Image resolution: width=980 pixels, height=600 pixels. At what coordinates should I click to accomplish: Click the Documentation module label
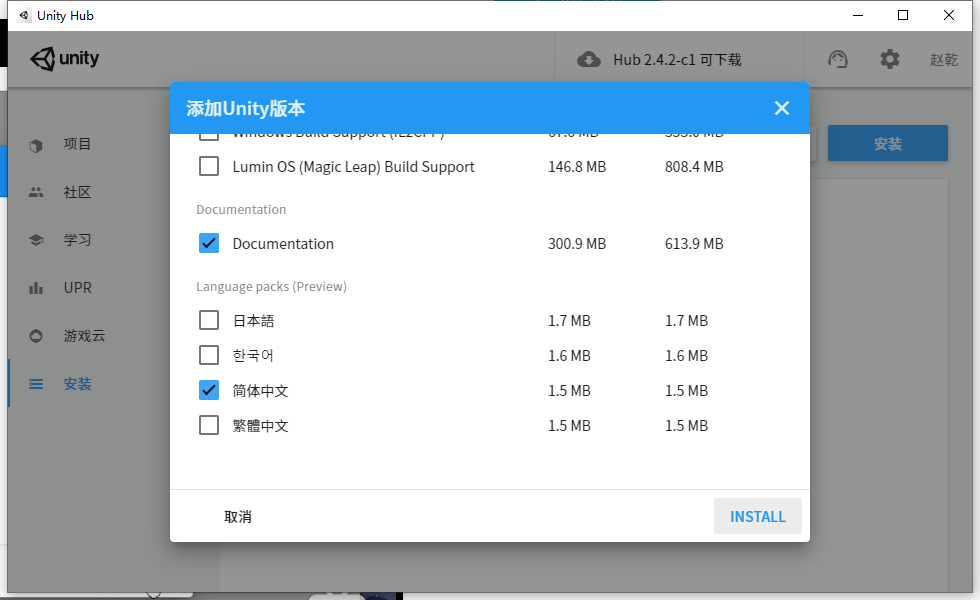pyautogui.click(x=283, y=244)
